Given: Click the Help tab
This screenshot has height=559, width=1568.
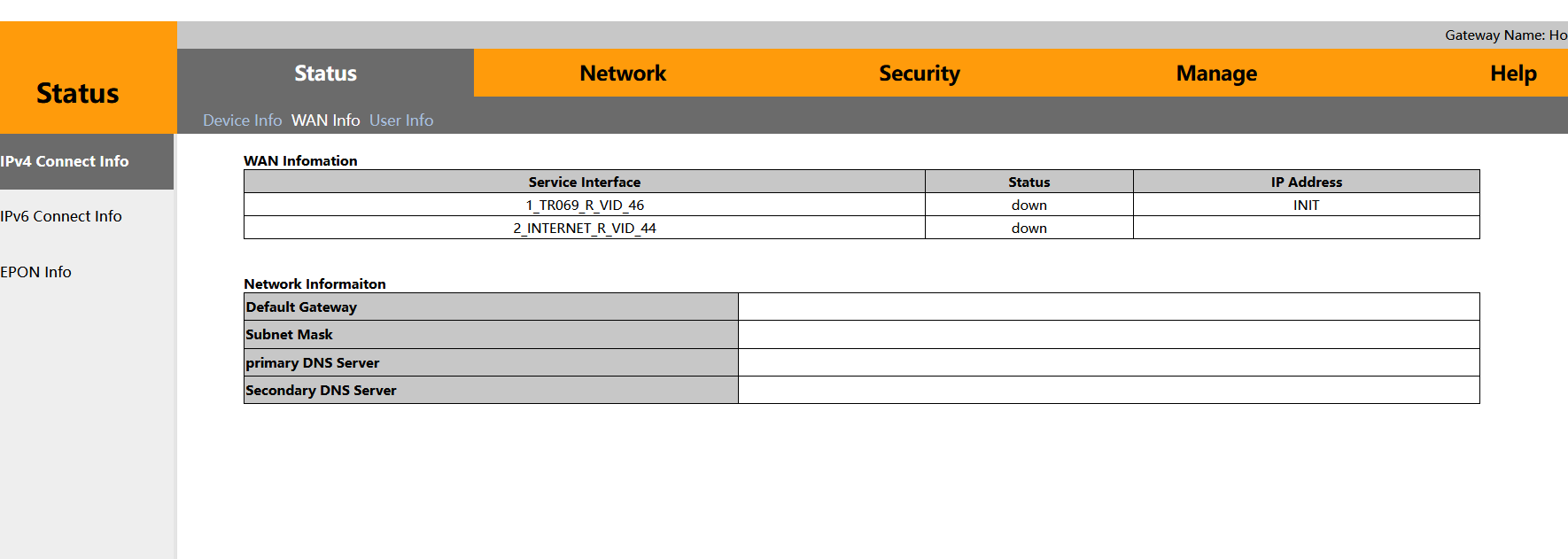Looking at the screenshot, I should point(1512,74).
